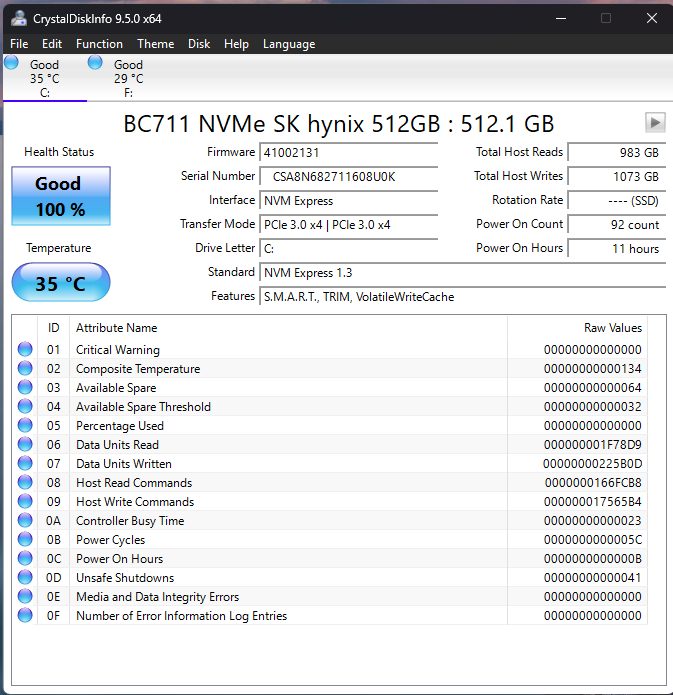Viewport: 673px width, 695px height.
Task: Click the status orb for Percentage Used
Action: tap(25, 426)
